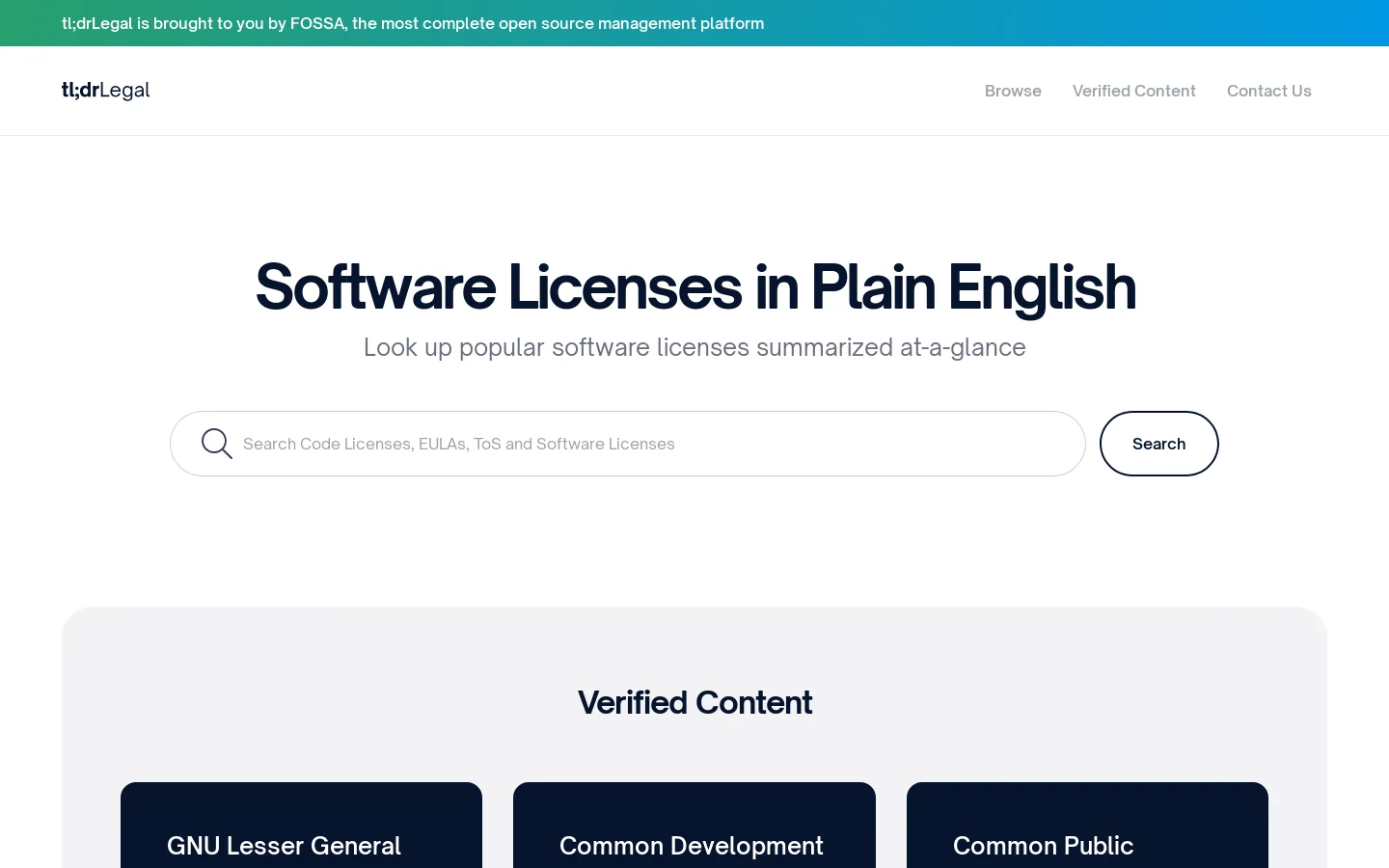Open the GNU Lesser General license card
1389x868 pixels.
tap(301, 826)
